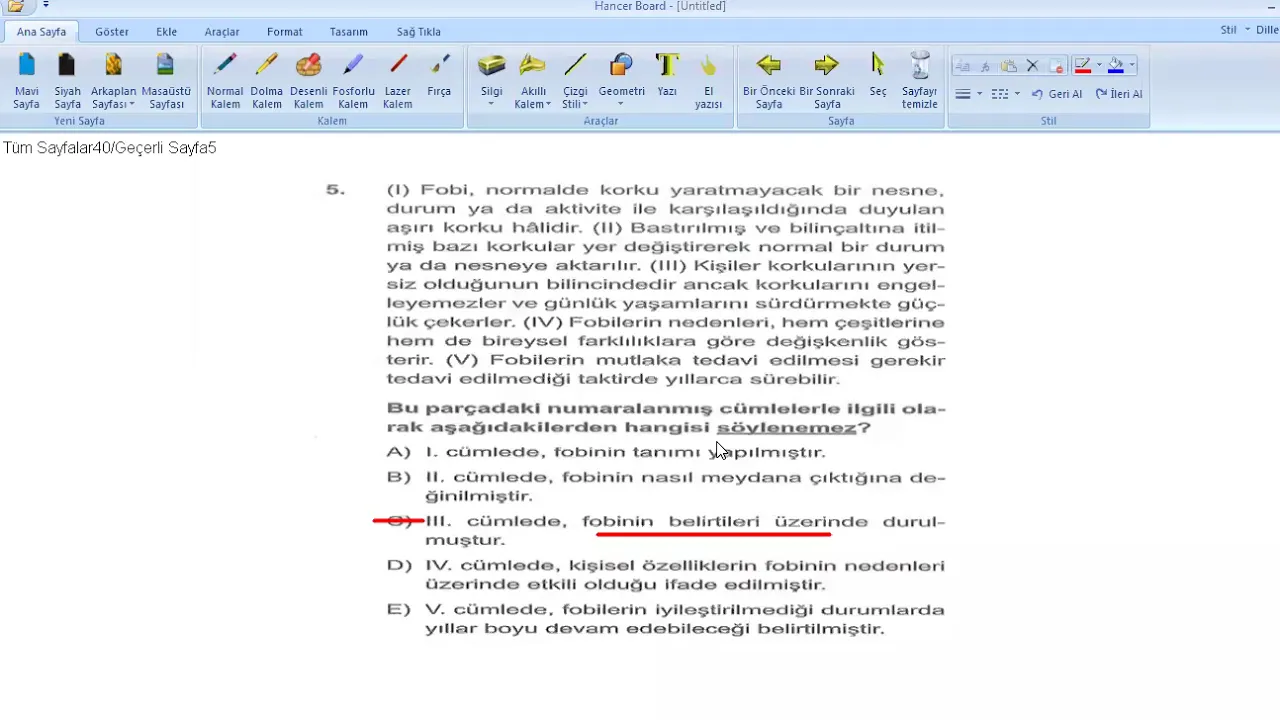Open the Ekle ribbon tab
Screen dimensions: 1280x720
166,32
